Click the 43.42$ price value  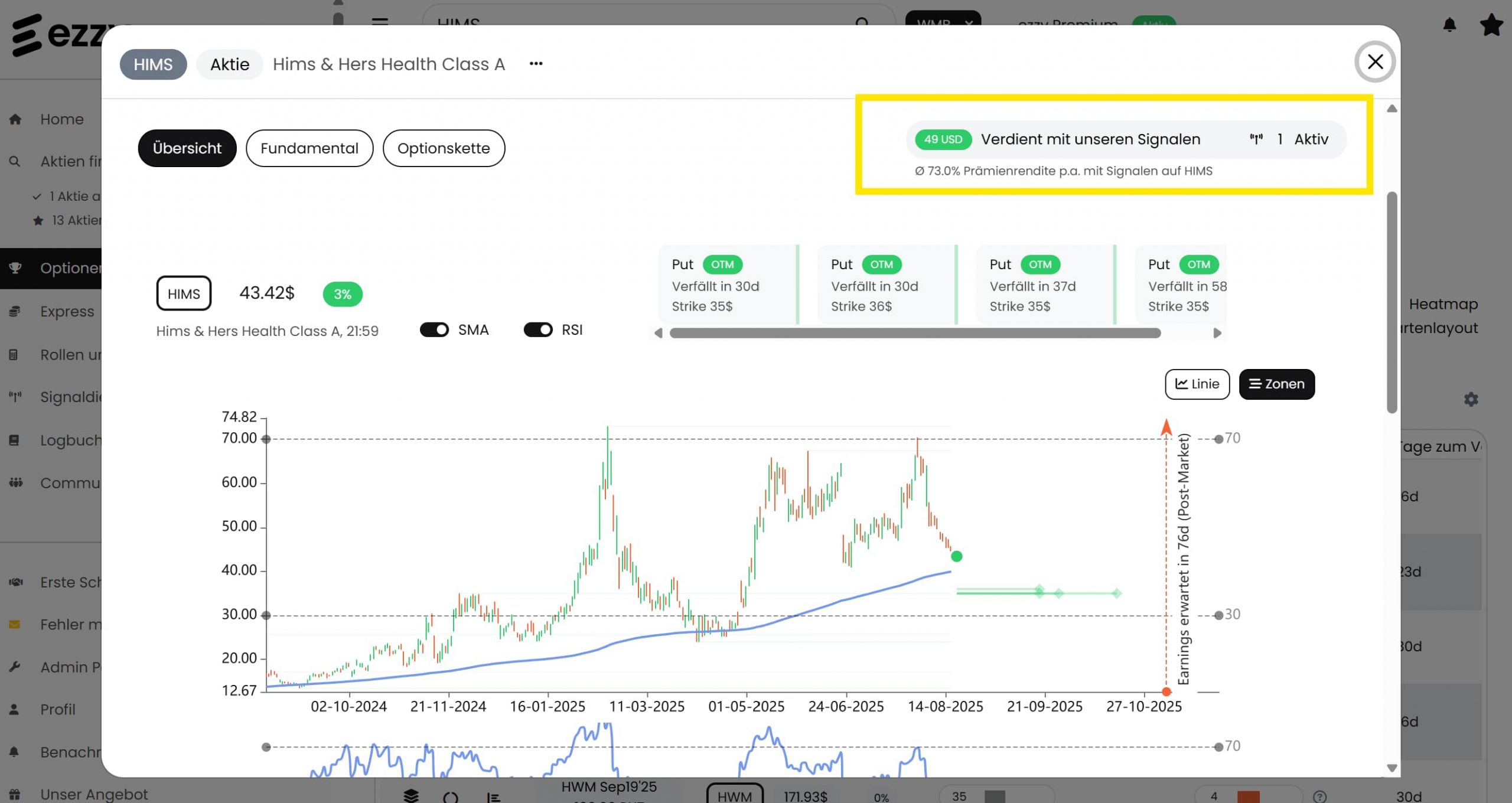[x=267, y=293]
